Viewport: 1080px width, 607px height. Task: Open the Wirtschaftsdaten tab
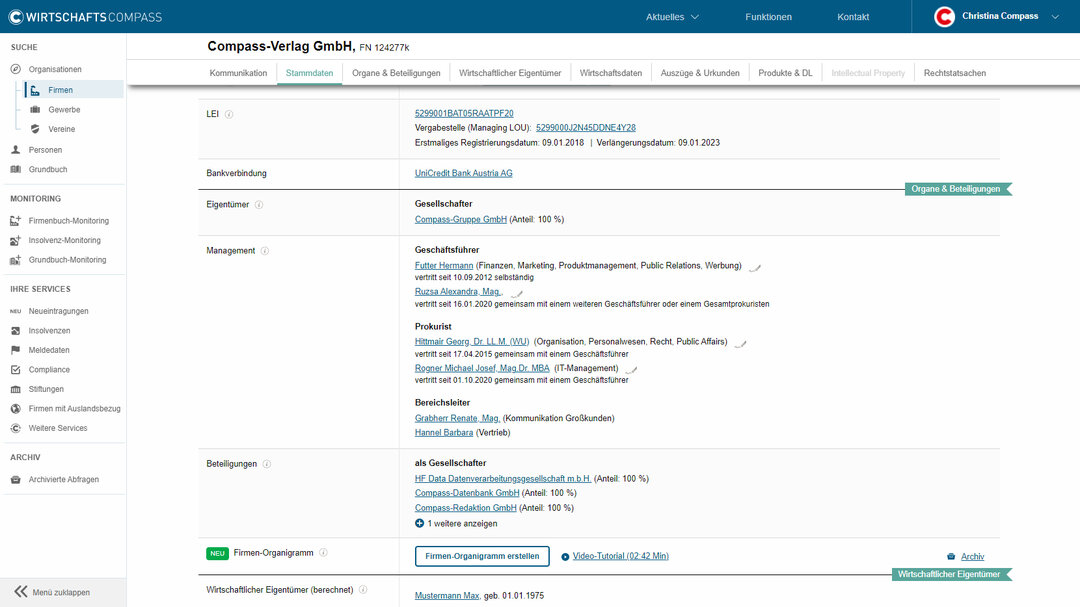point(611,73)
